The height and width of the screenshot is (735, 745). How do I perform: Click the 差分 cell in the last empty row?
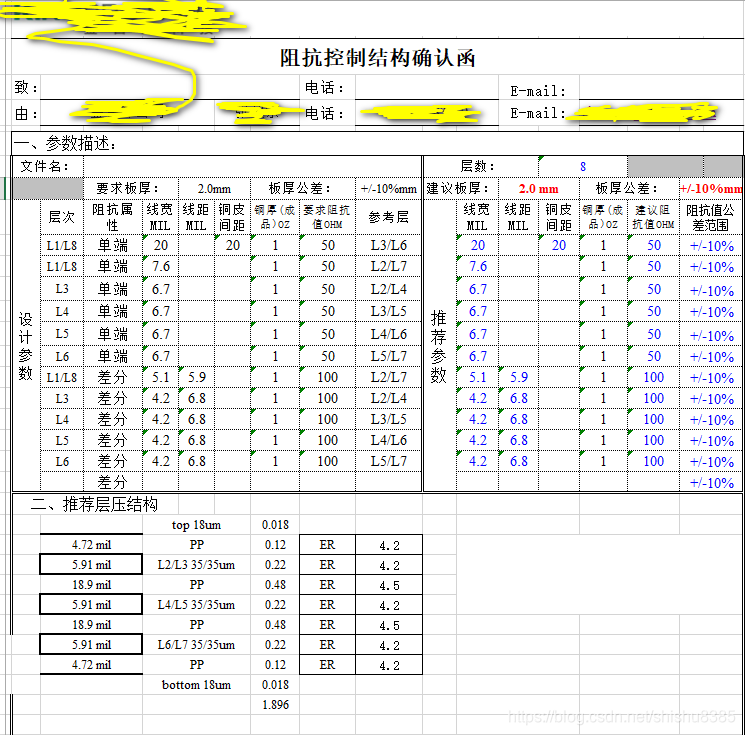113,482
